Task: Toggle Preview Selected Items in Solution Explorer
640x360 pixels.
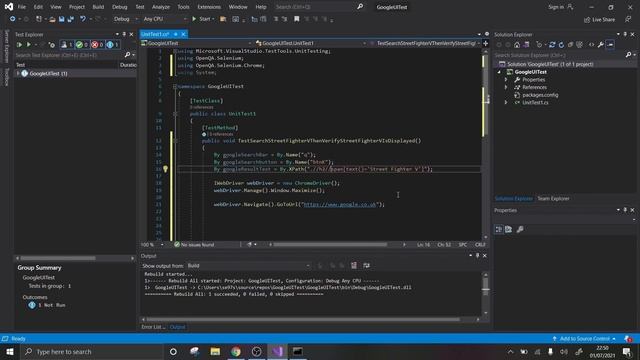Action: click(x=610, y=44)
